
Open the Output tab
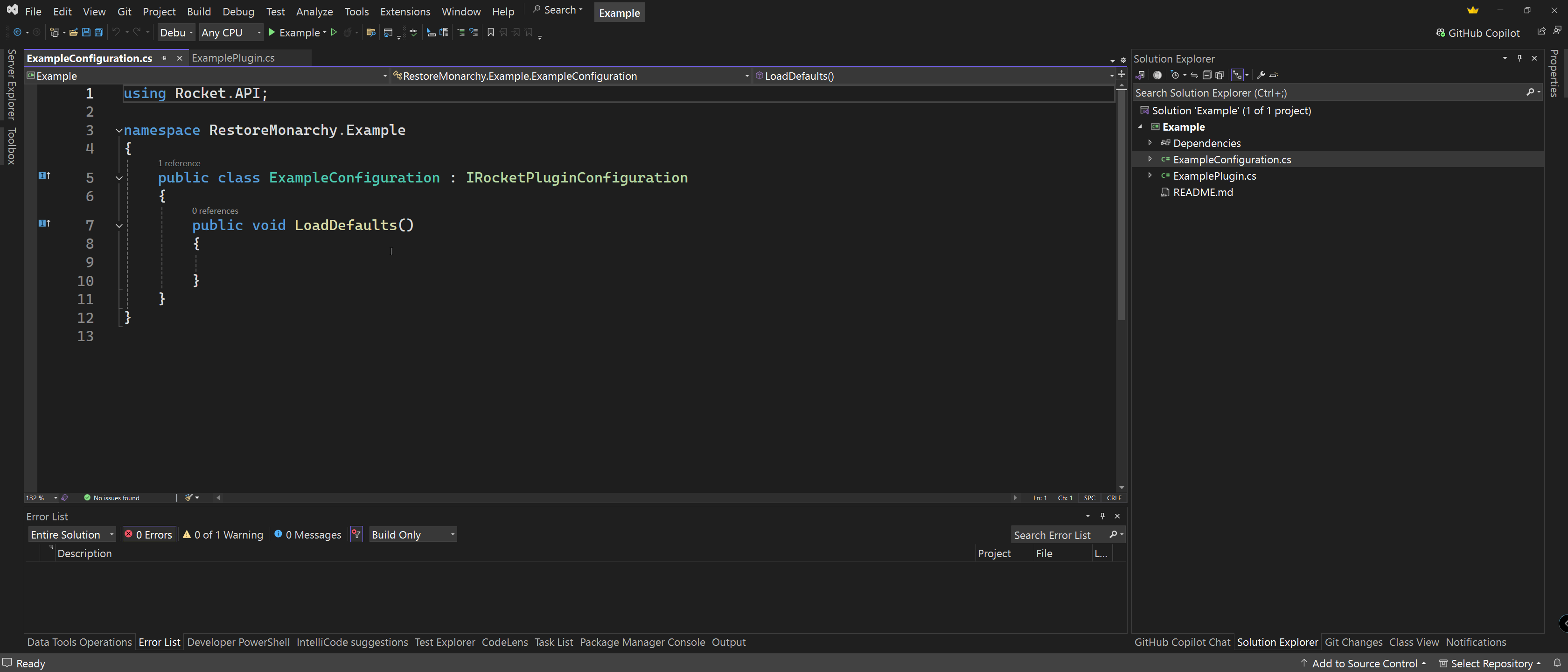pyautogui.click(x=729, y=642)
